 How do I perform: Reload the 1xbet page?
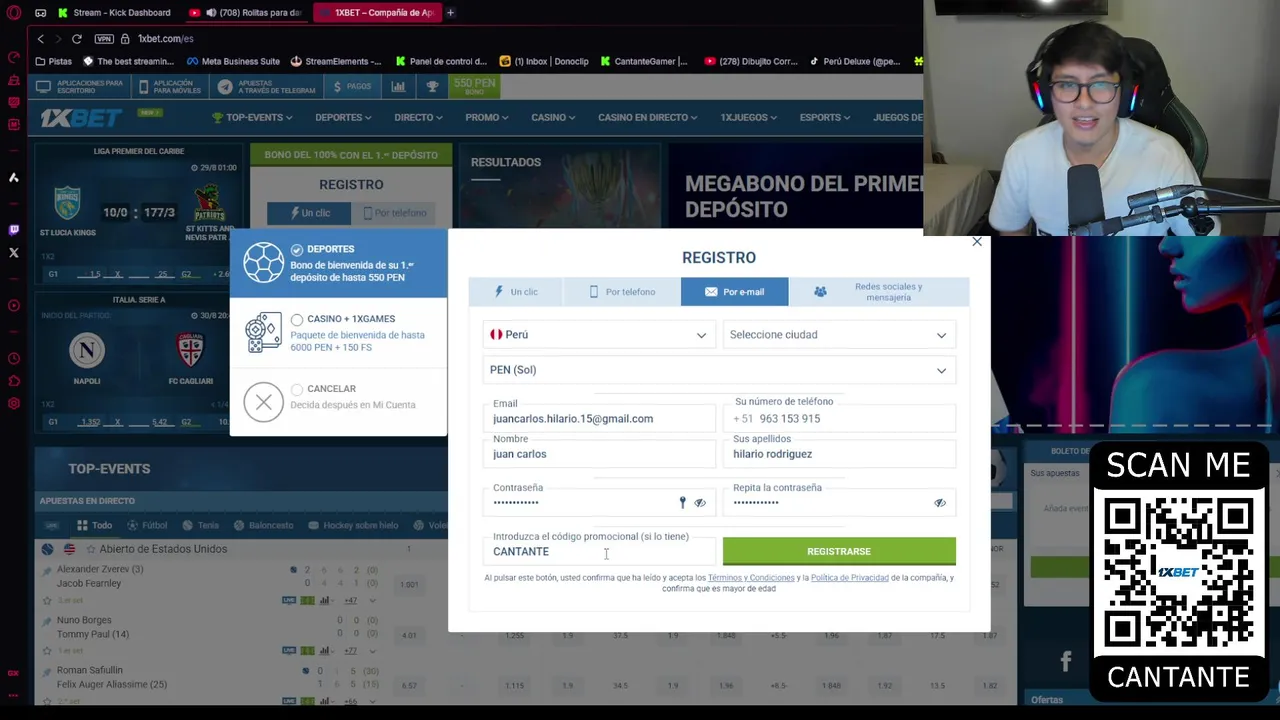[x=76, y=39]
